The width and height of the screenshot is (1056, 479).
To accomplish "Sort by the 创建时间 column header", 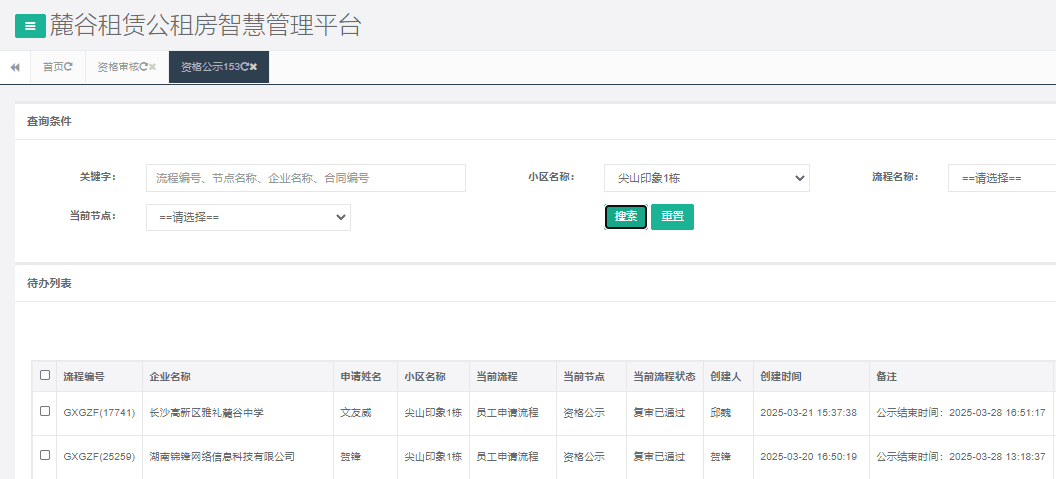I will (780, 377).
